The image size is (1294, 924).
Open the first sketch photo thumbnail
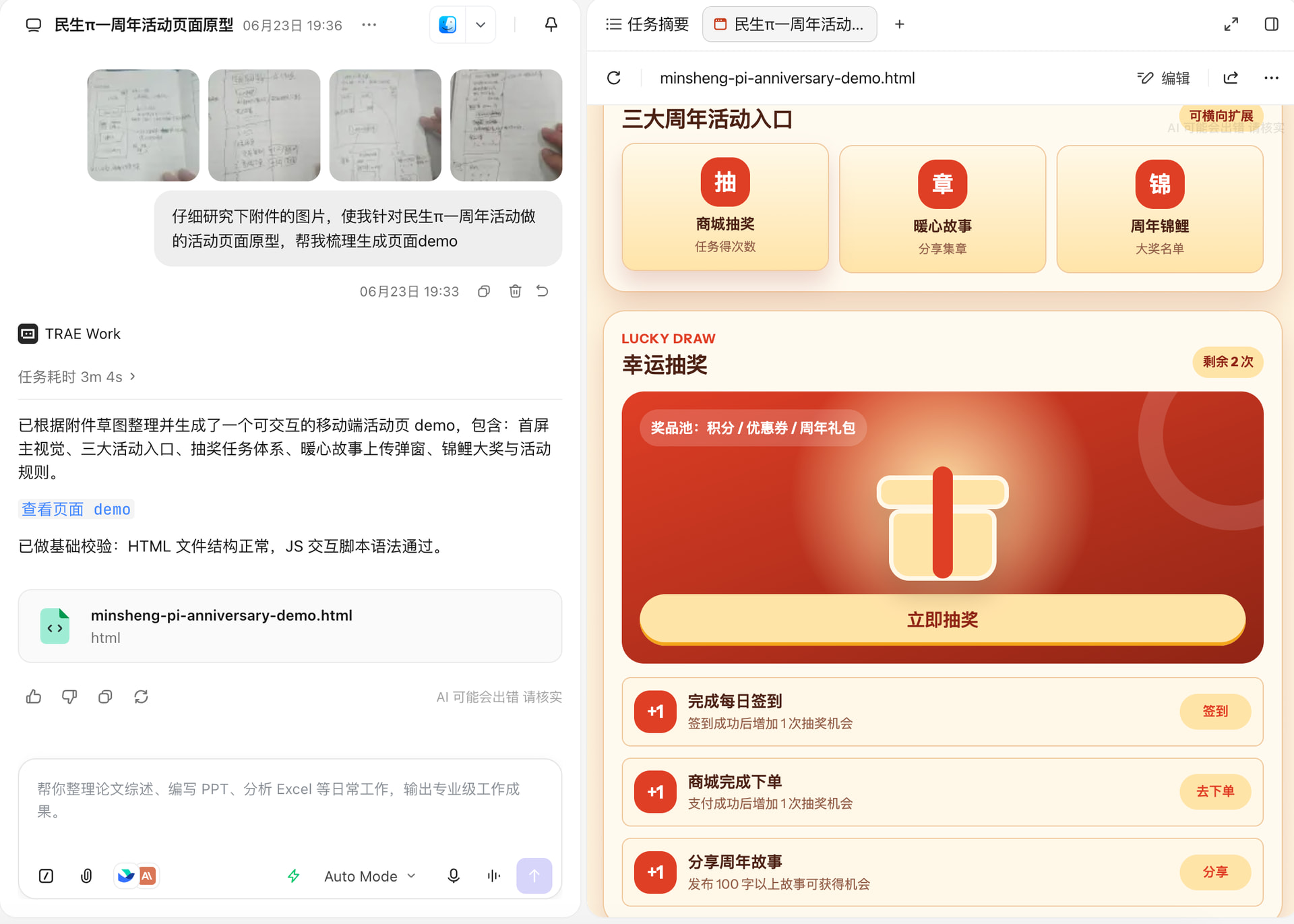(143, 125)
